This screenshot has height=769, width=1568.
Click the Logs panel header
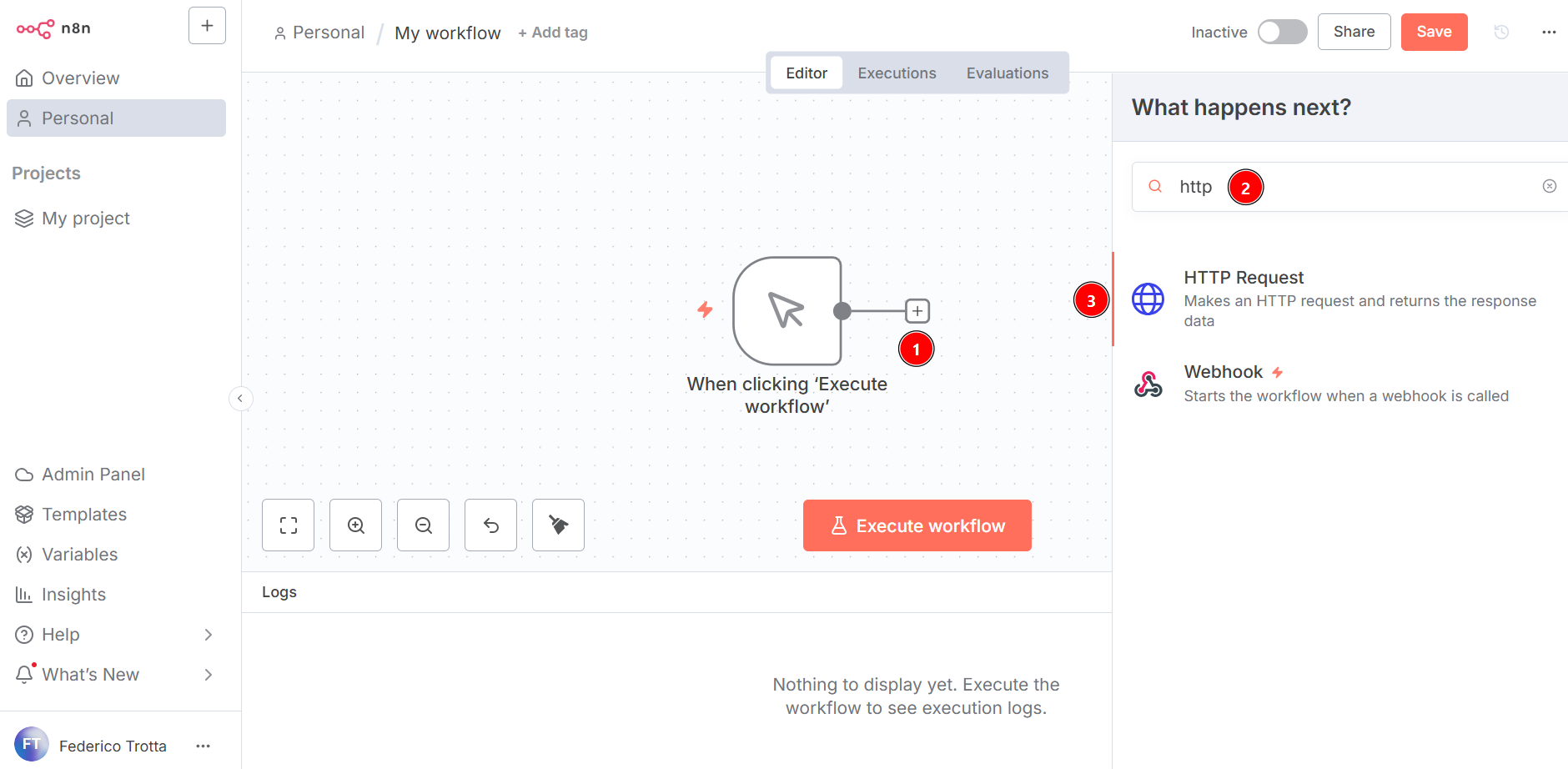click(x=676, y=592)
